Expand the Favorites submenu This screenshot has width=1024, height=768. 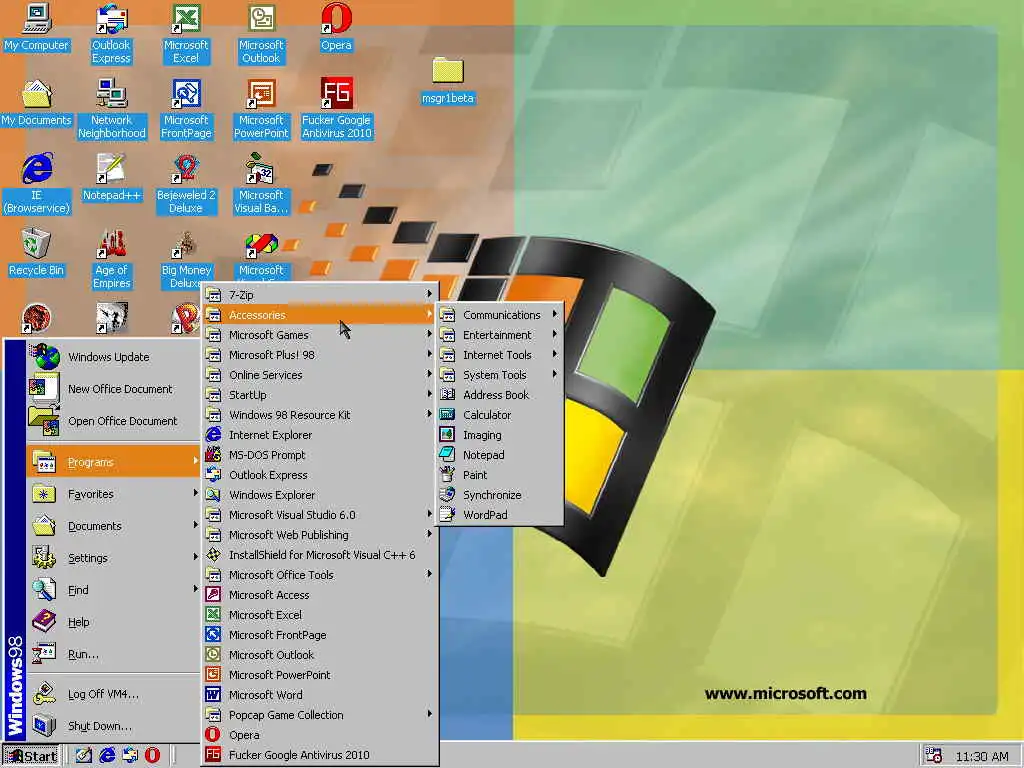113,494
